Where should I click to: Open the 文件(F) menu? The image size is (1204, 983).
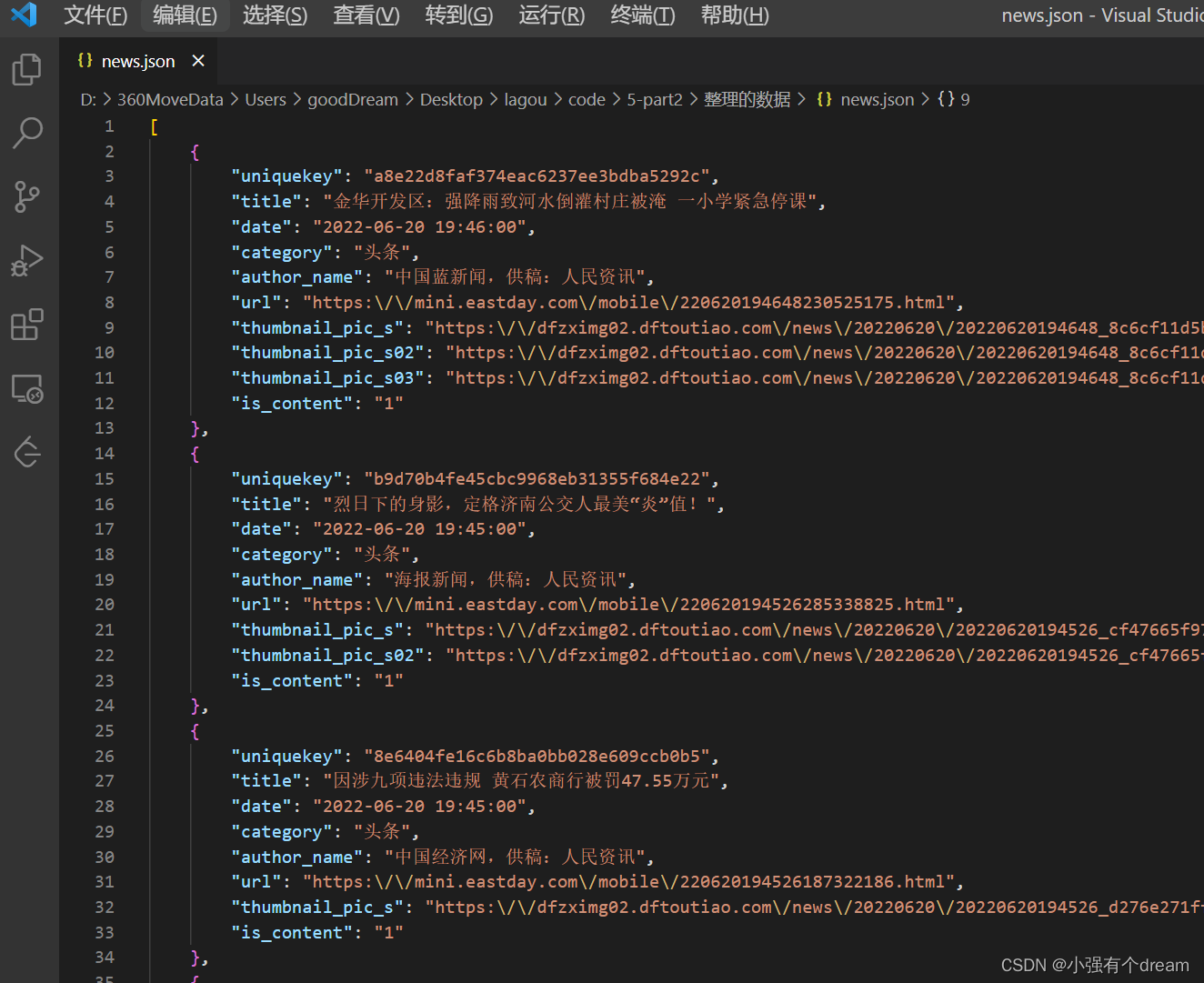(95, 15)
